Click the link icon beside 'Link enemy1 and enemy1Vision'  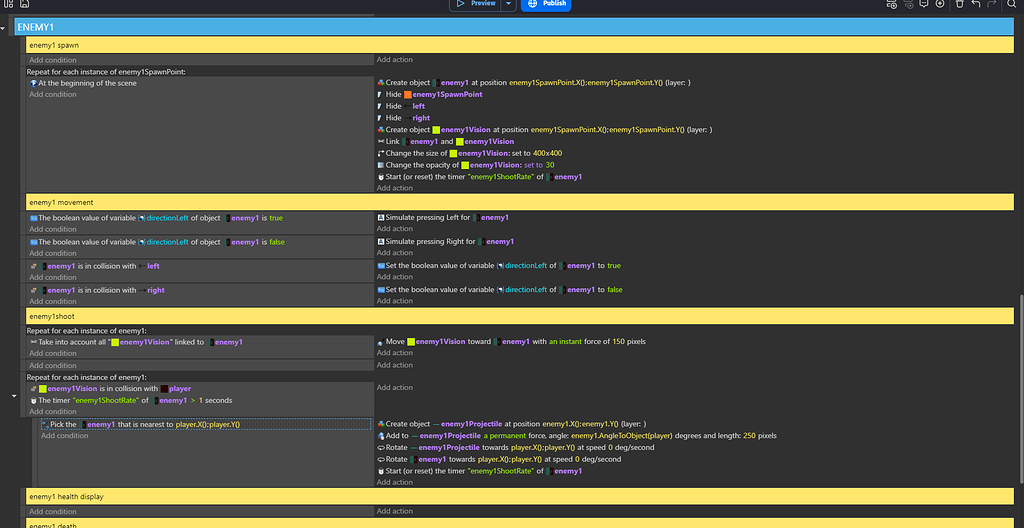(x=381, y=142)
